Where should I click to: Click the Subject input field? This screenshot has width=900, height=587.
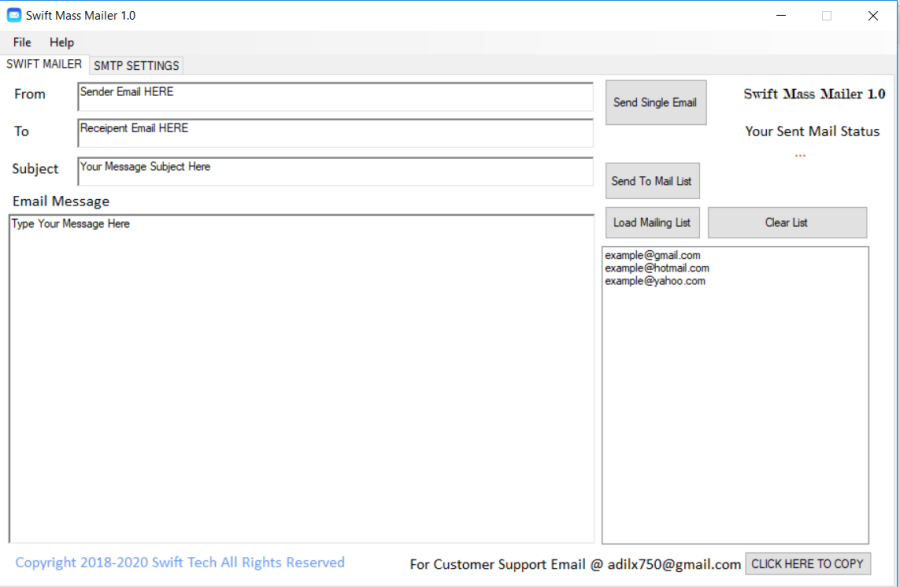coord(335,172)
